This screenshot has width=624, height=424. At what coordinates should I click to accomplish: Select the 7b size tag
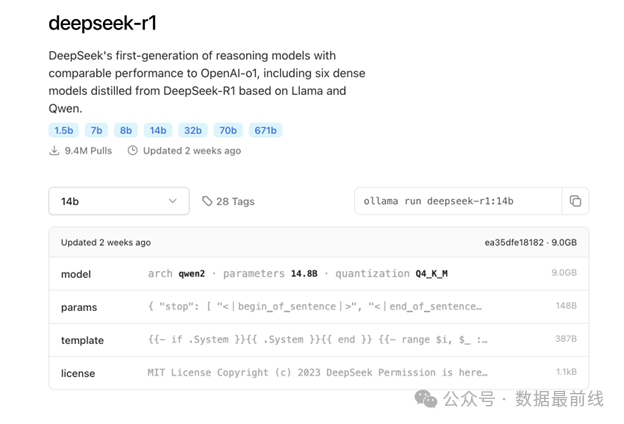point(96,130)
